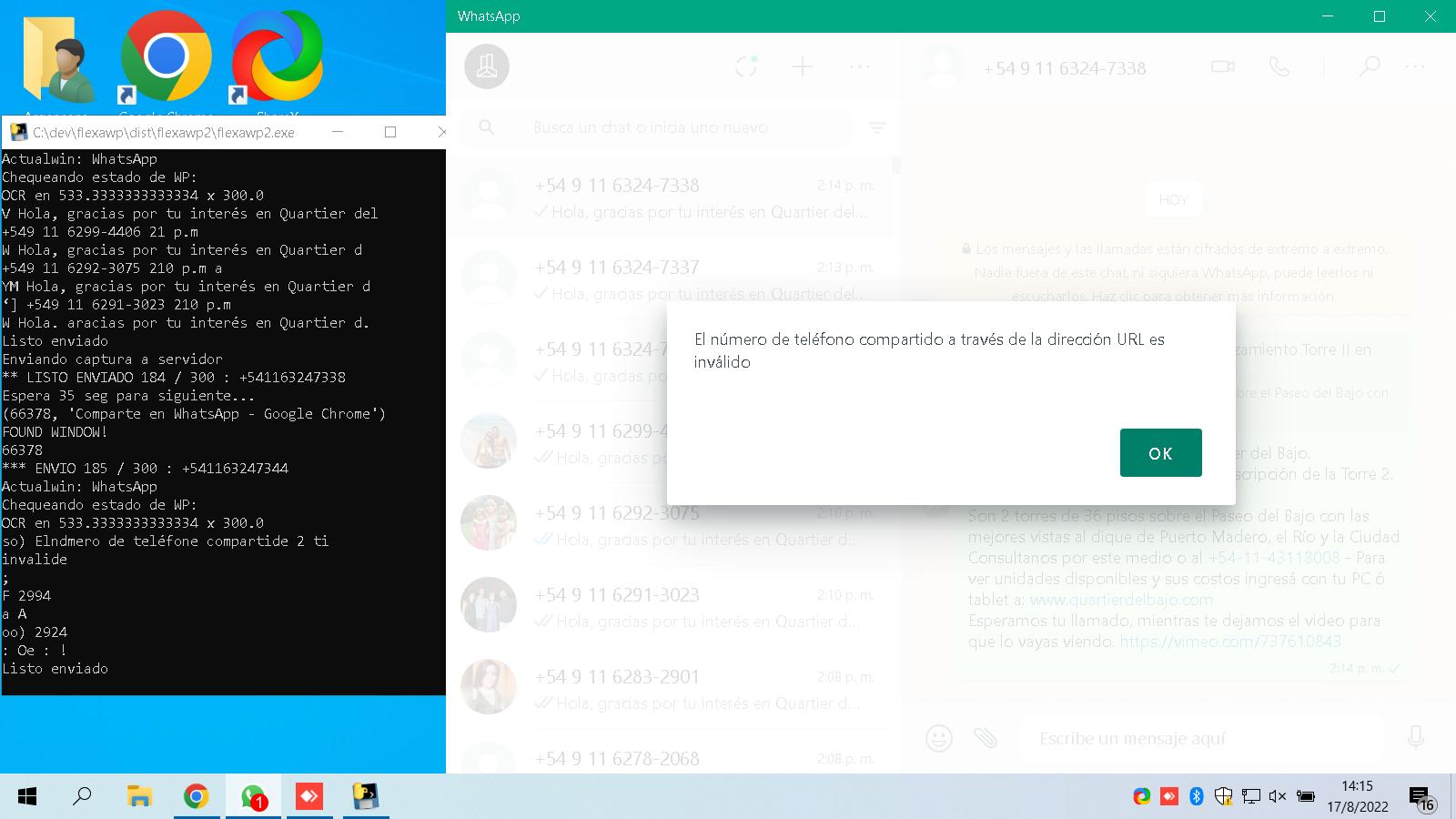Attach a file with paperclip icon
This screenshot has height=819, width=1456.
pos(986,737)
